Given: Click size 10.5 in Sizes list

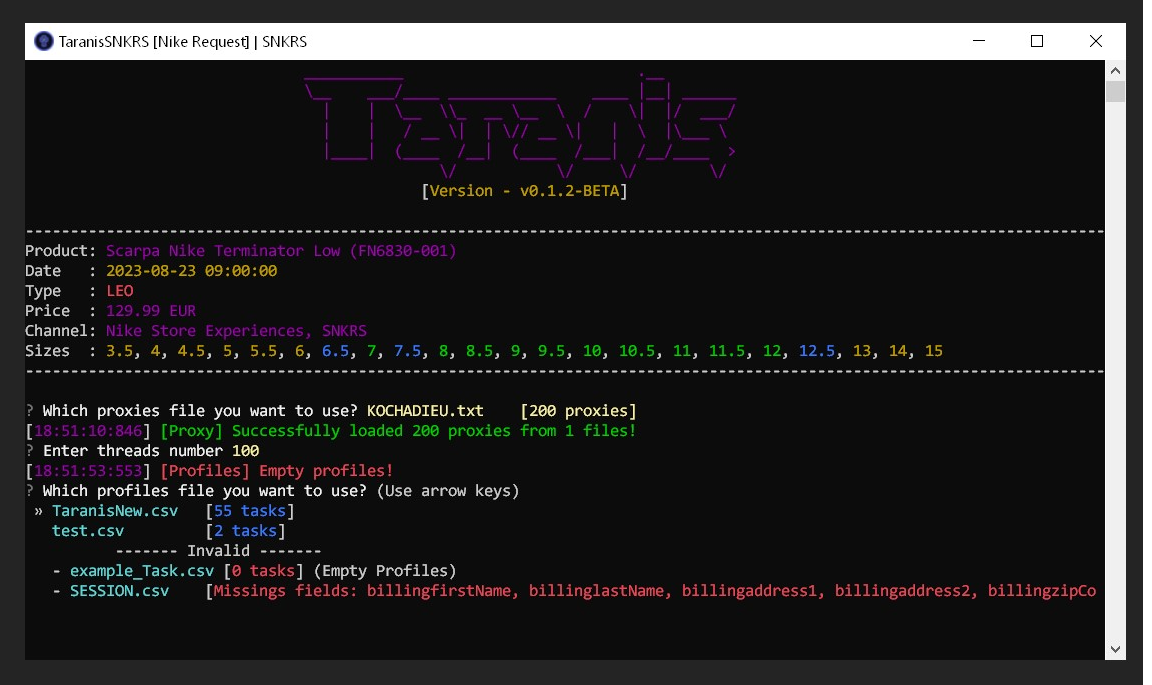Looking at the screenshot, I should pos(636,351).
